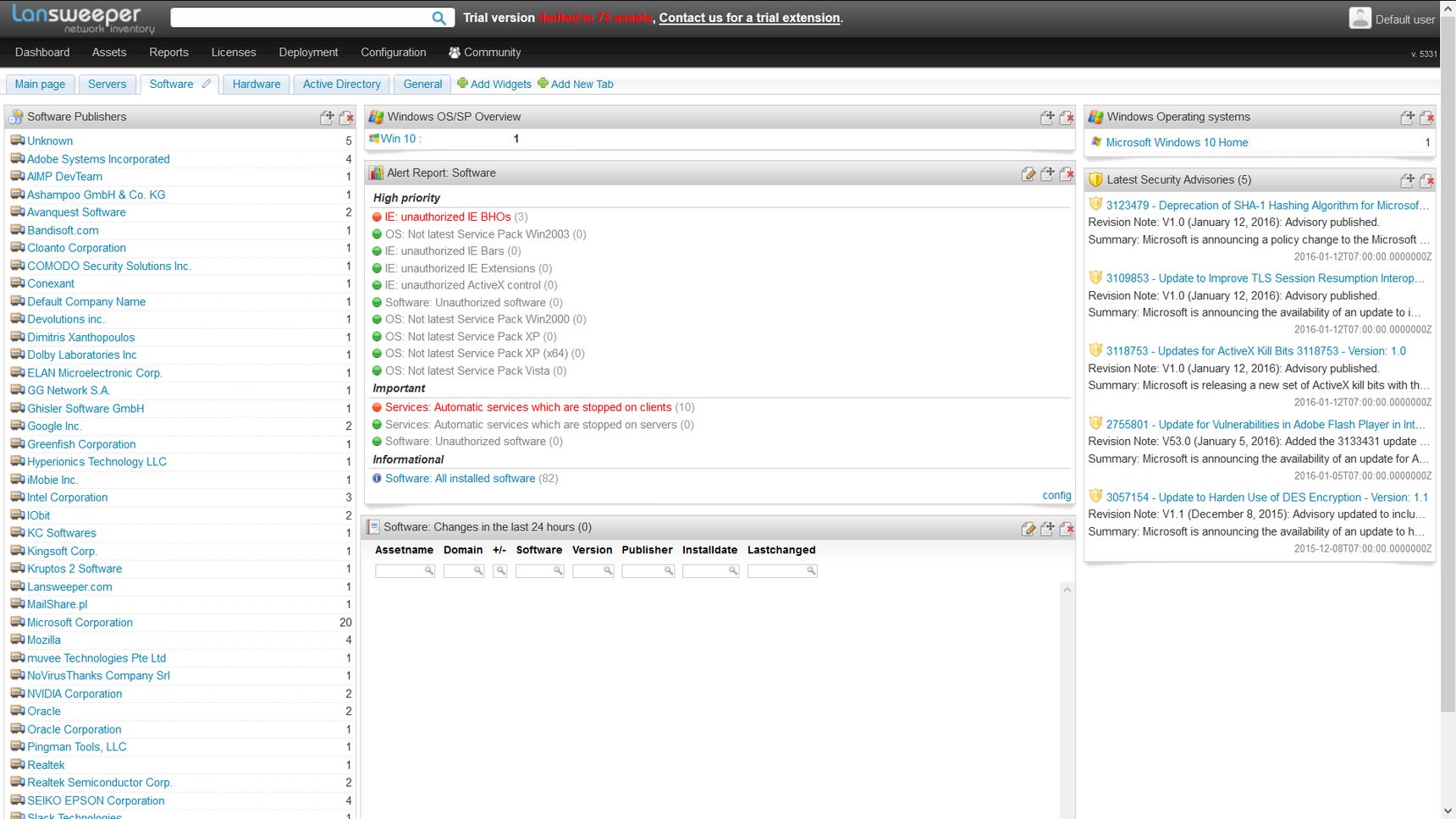Click the Add New Tab link
The image size is (1456, 819).
(x=576, y=84)
